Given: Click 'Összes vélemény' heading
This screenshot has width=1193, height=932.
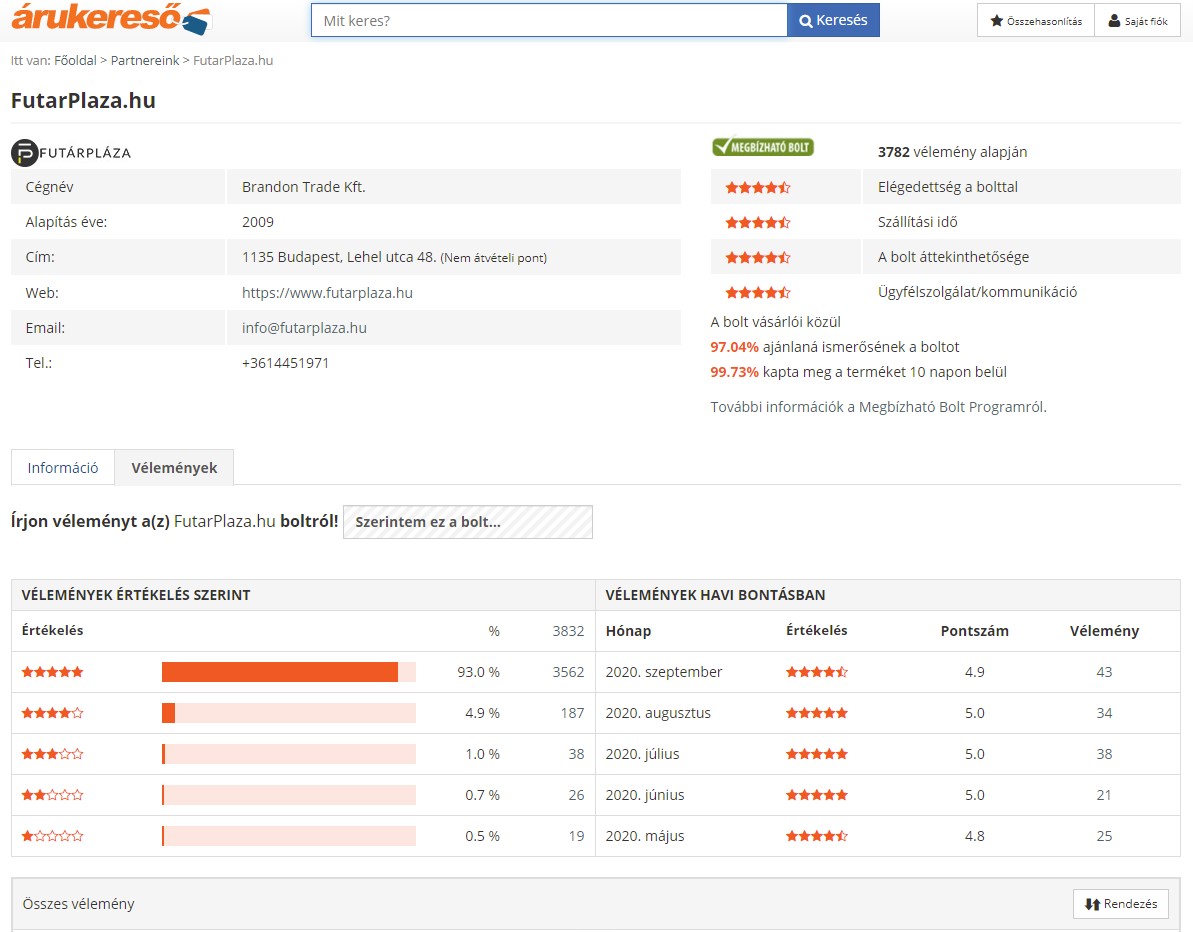Looking at the screenshot, I should pos(78,904).
